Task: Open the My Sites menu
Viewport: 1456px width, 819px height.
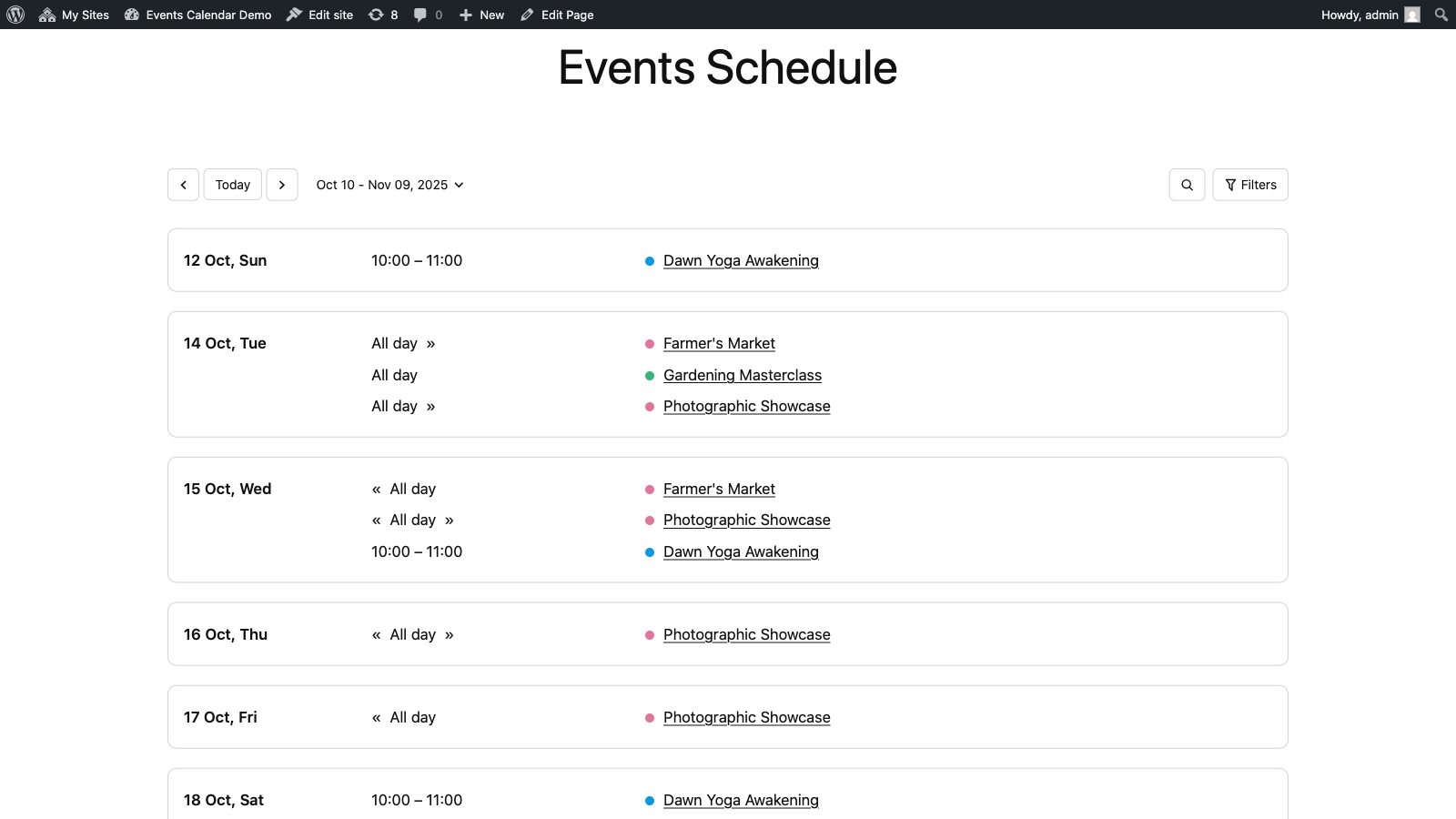Action: [75, 15]
